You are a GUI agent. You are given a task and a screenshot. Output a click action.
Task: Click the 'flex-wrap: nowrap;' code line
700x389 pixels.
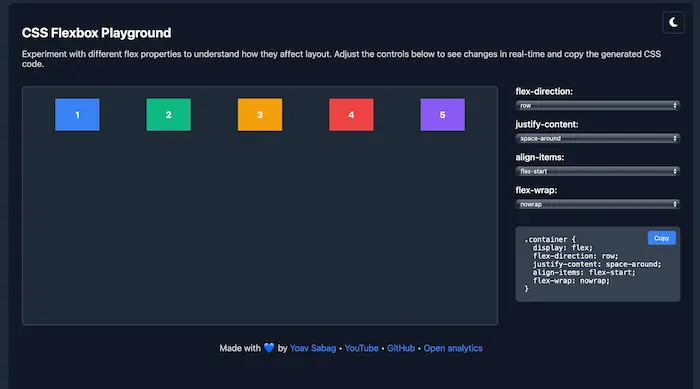click(571, 280)
